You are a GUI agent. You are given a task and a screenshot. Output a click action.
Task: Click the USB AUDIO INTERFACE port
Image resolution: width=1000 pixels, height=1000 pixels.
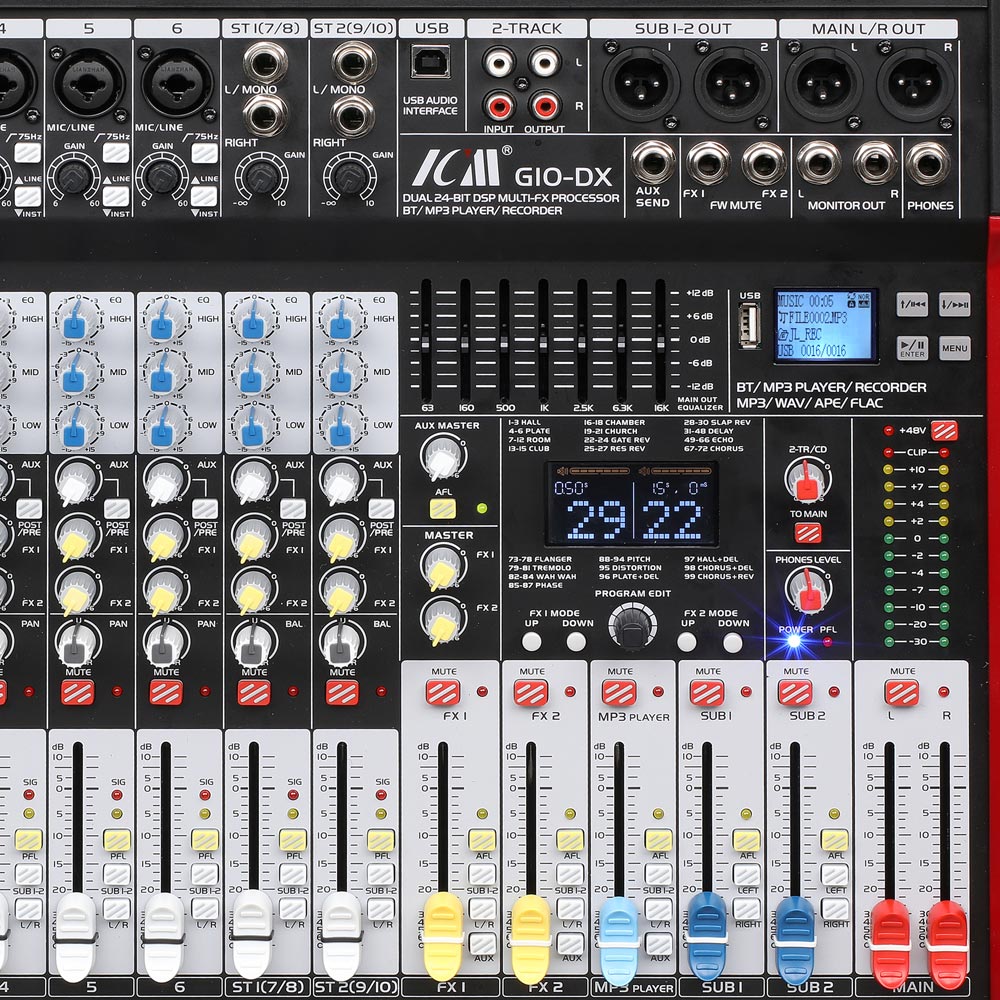(430, 62)
